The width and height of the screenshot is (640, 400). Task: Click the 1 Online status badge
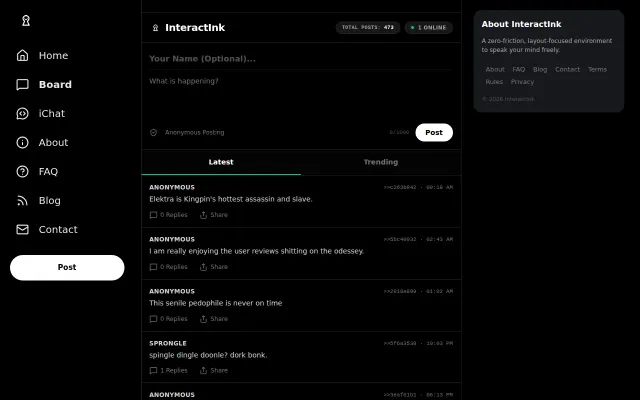click(429, 28)
